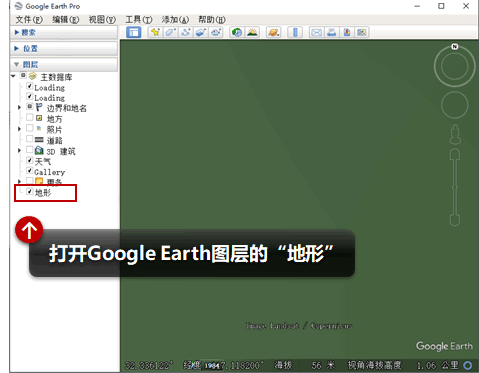Viewport: 479px width, 373px height.
Task: Add a placemark with the pushpin tool
Action: (x=155, y=32)
